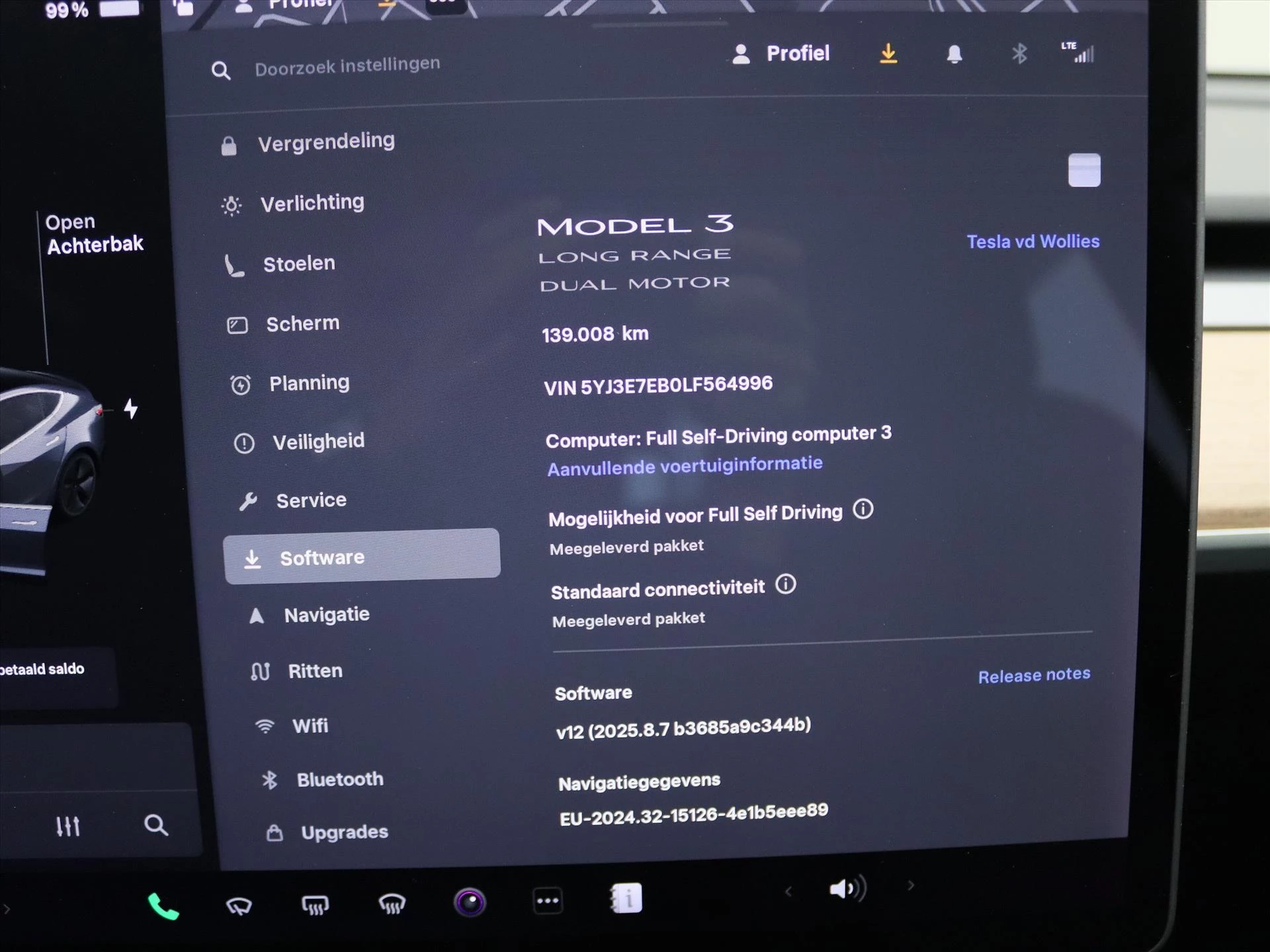Image resolution: width=1270 pixels, height=952 pixels.
Task: Increase volume with right chevron
Action: tap(911, 886)
